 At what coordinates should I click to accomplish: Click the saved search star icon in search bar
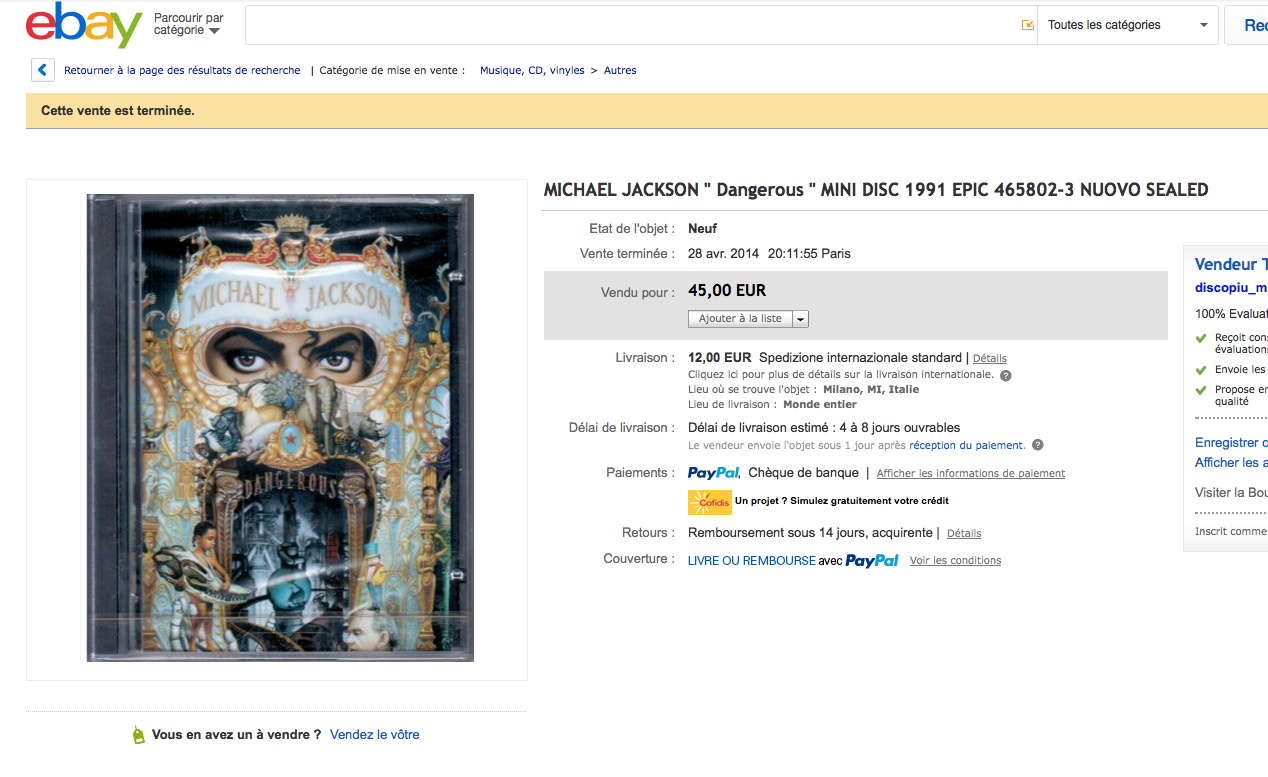click(1027, 25)
